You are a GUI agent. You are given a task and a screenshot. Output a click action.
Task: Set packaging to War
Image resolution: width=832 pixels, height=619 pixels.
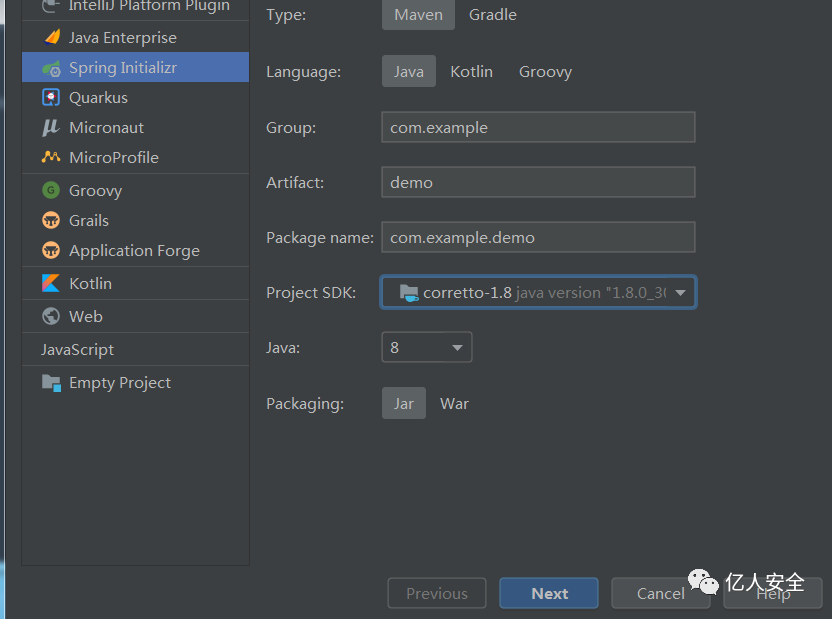pos(454,404)
